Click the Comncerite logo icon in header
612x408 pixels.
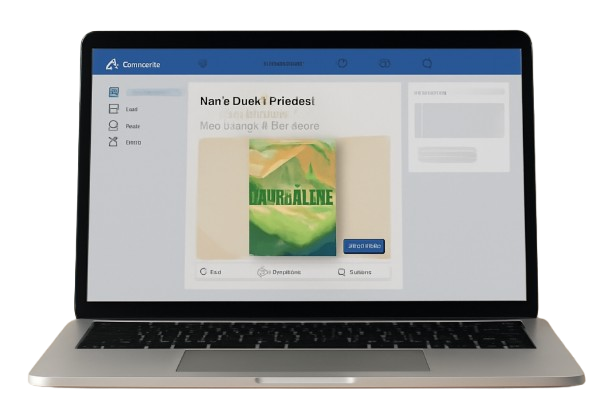click(112, 64)
